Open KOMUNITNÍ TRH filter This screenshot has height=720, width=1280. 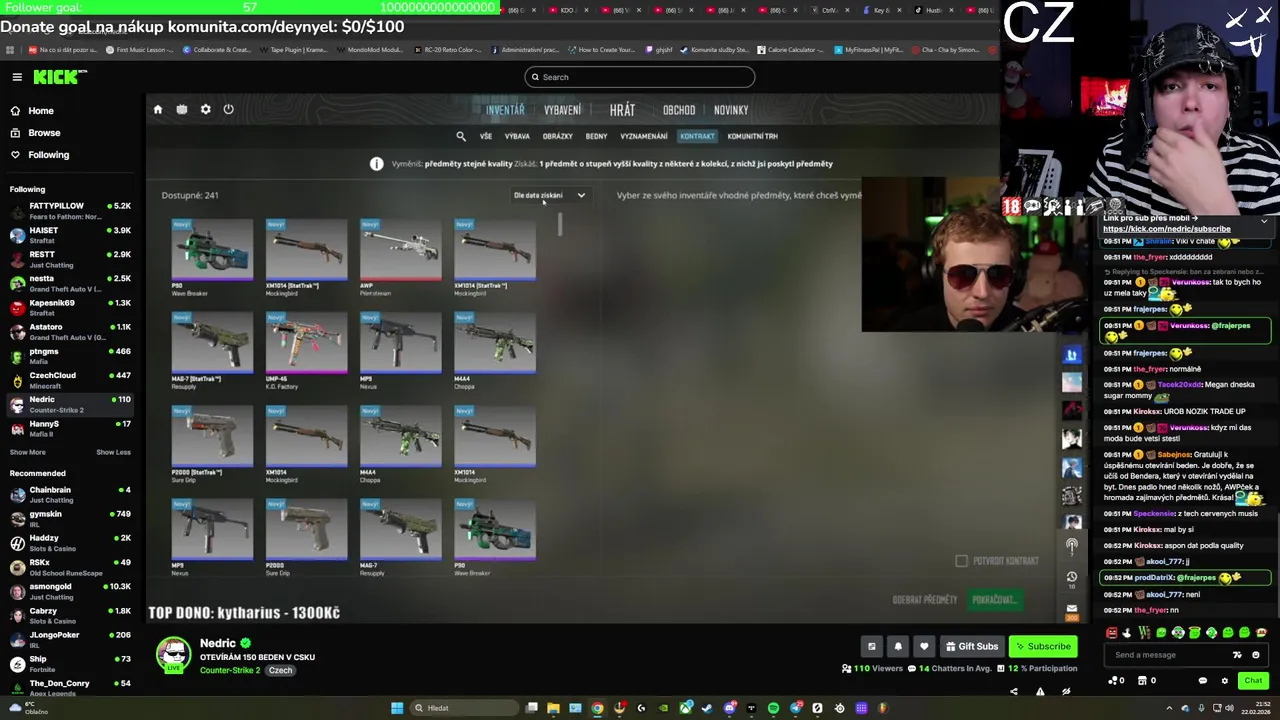pyautogui.click(x=752, y=136)
